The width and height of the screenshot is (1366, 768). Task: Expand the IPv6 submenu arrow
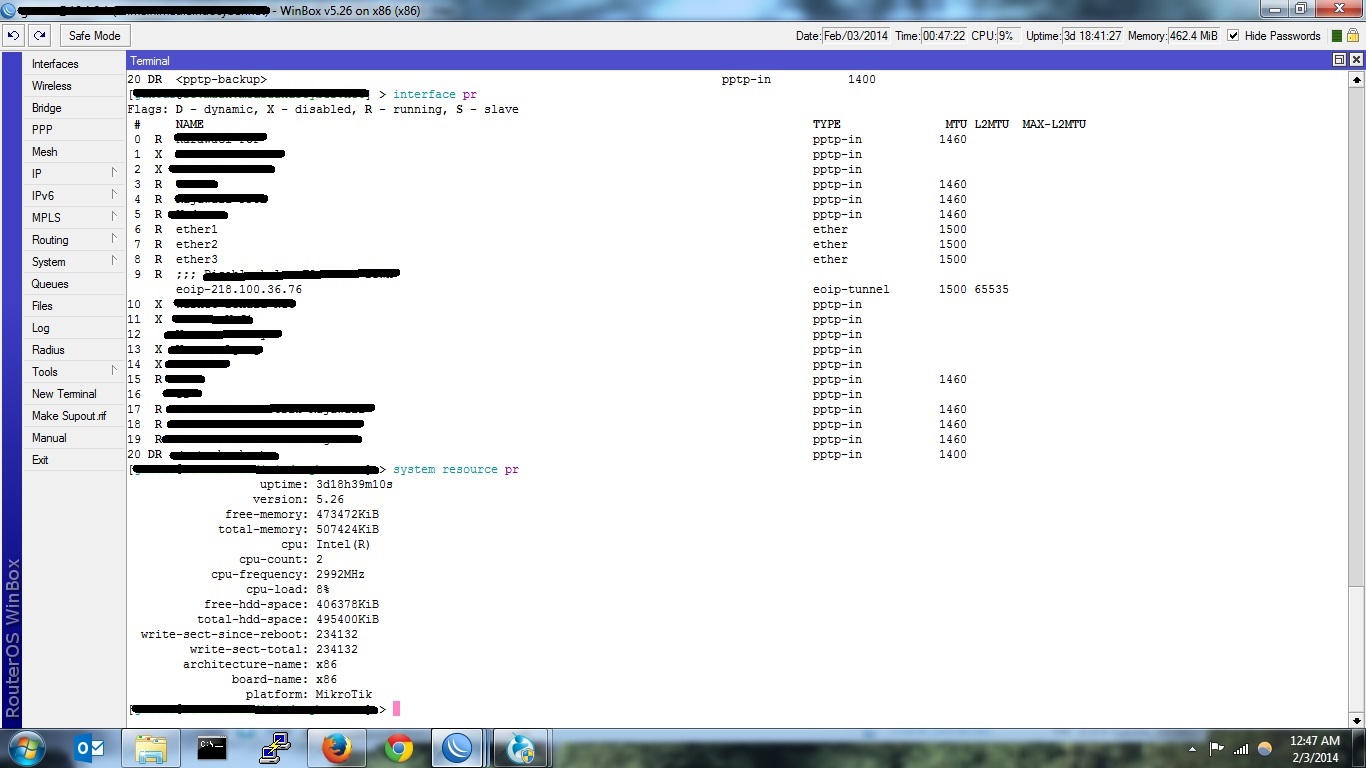[x=114, y=195]
